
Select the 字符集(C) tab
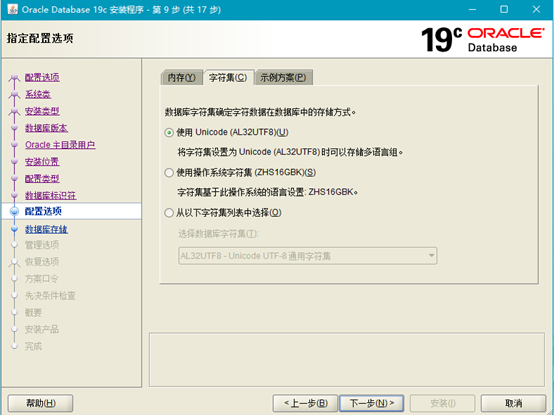click(x=228, y=77)
